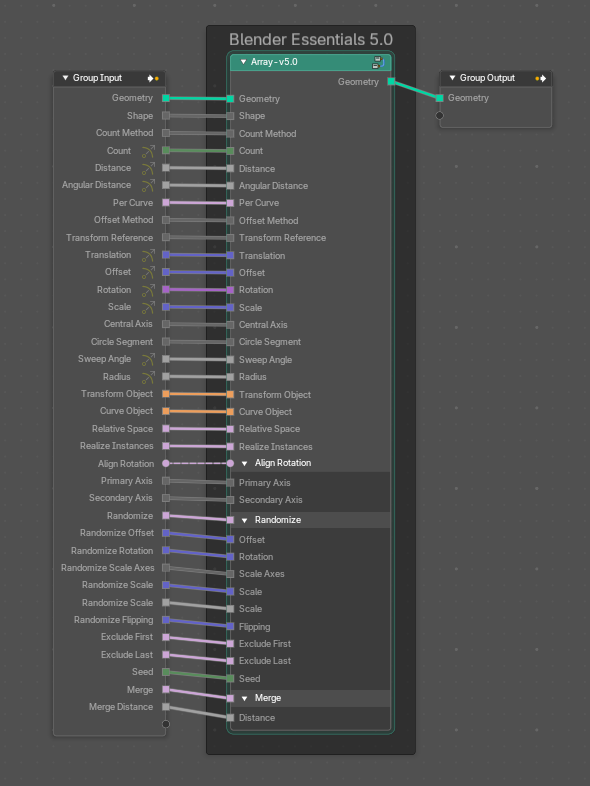Image resolution: width=590 pixels, height=786 pixels.
Task: Click the dot-arrow icon on Group Output header
Action: [540, 79]
